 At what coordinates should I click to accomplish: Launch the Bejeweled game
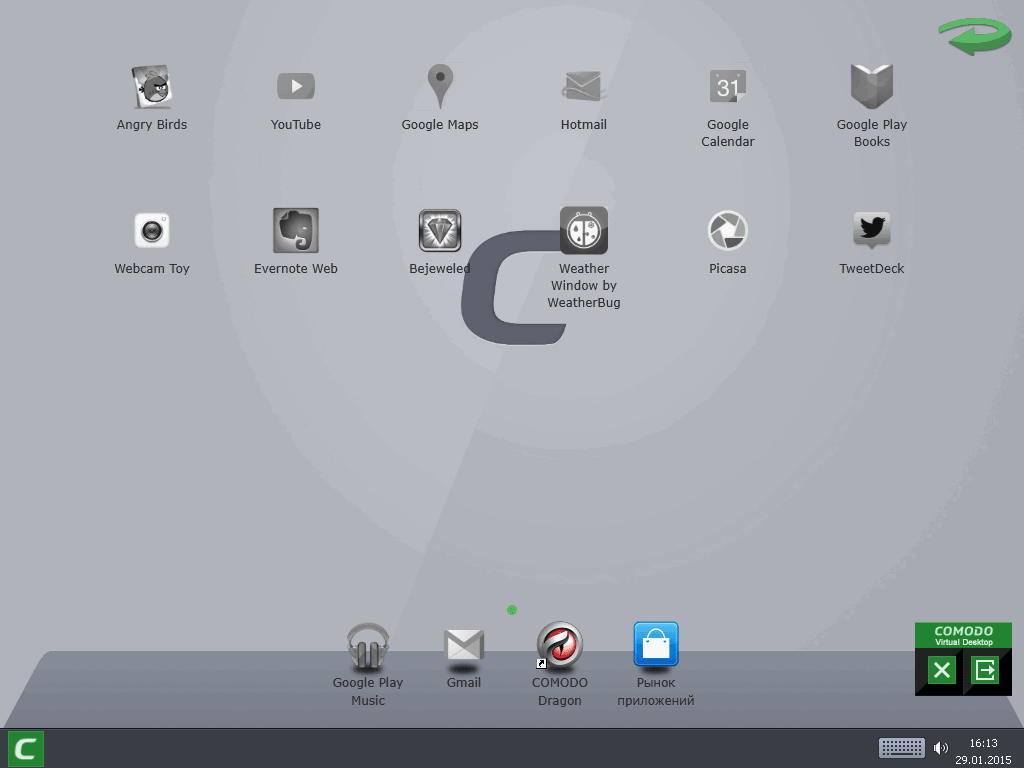coord(439,230)
